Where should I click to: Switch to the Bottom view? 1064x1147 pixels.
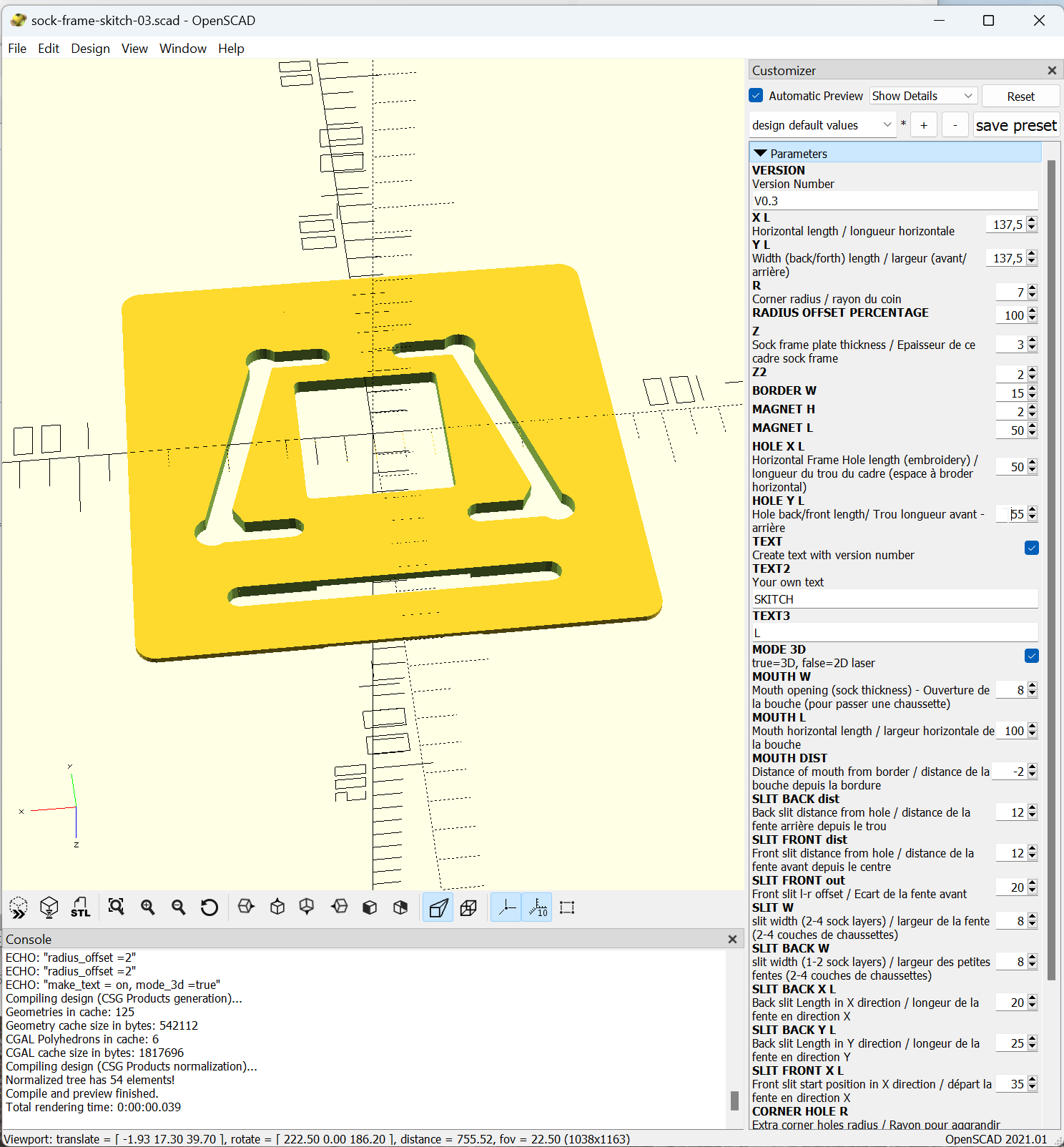tap(307, 907)
